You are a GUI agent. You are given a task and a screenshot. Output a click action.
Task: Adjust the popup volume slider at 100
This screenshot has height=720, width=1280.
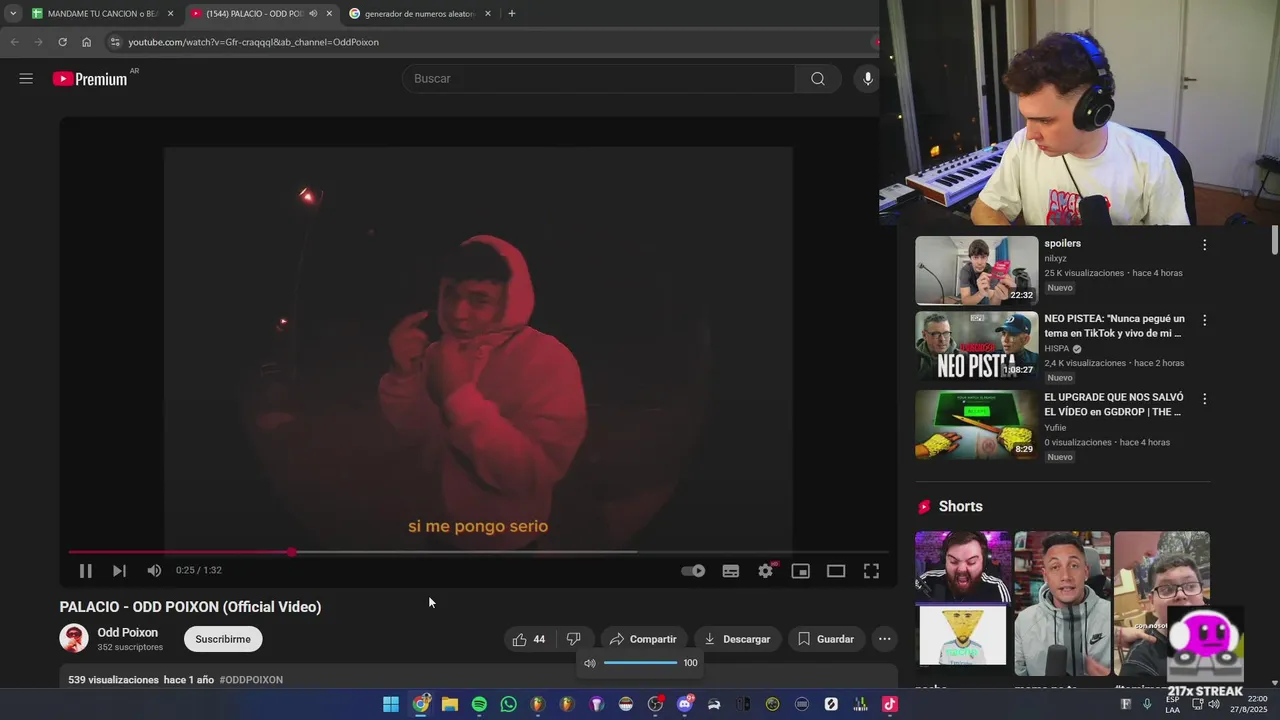(641, 663)
